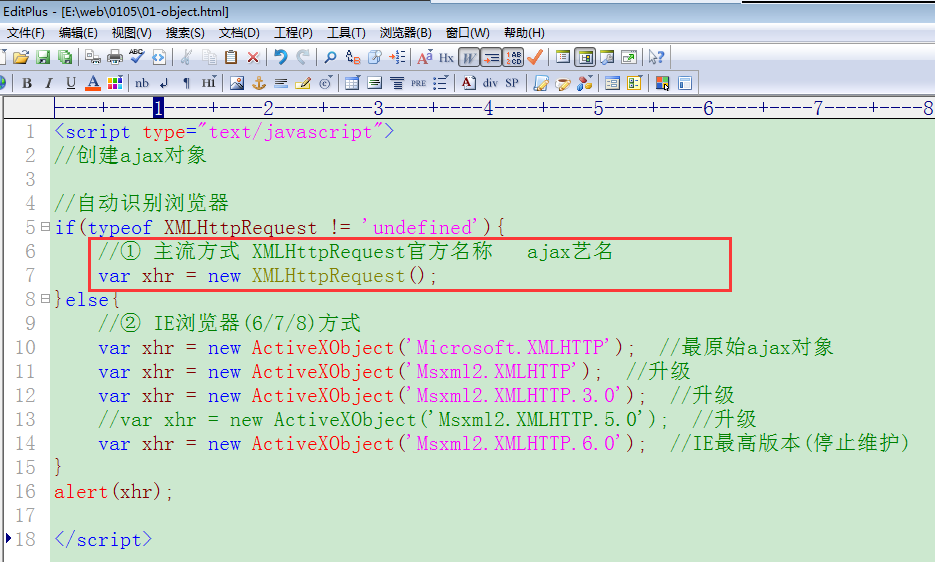
Task: Insert an anchor tag
Action: 259,83
